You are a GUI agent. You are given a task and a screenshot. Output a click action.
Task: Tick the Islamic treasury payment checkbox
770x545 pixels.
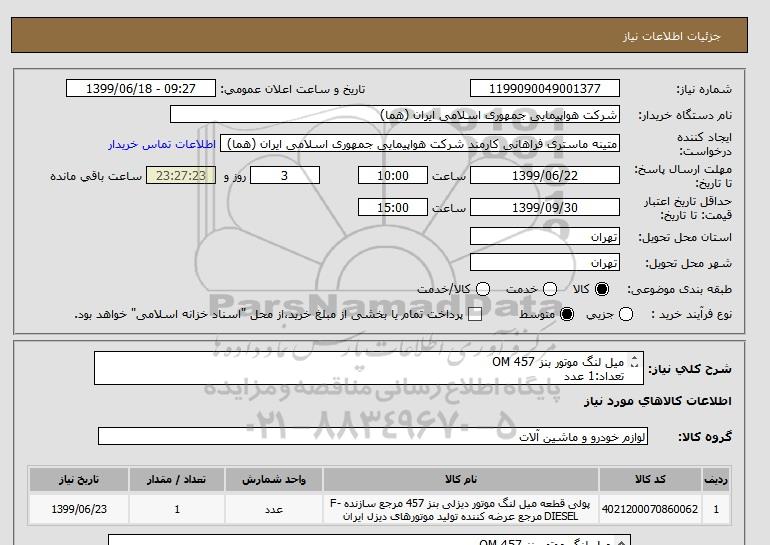[x=475, y=315]
